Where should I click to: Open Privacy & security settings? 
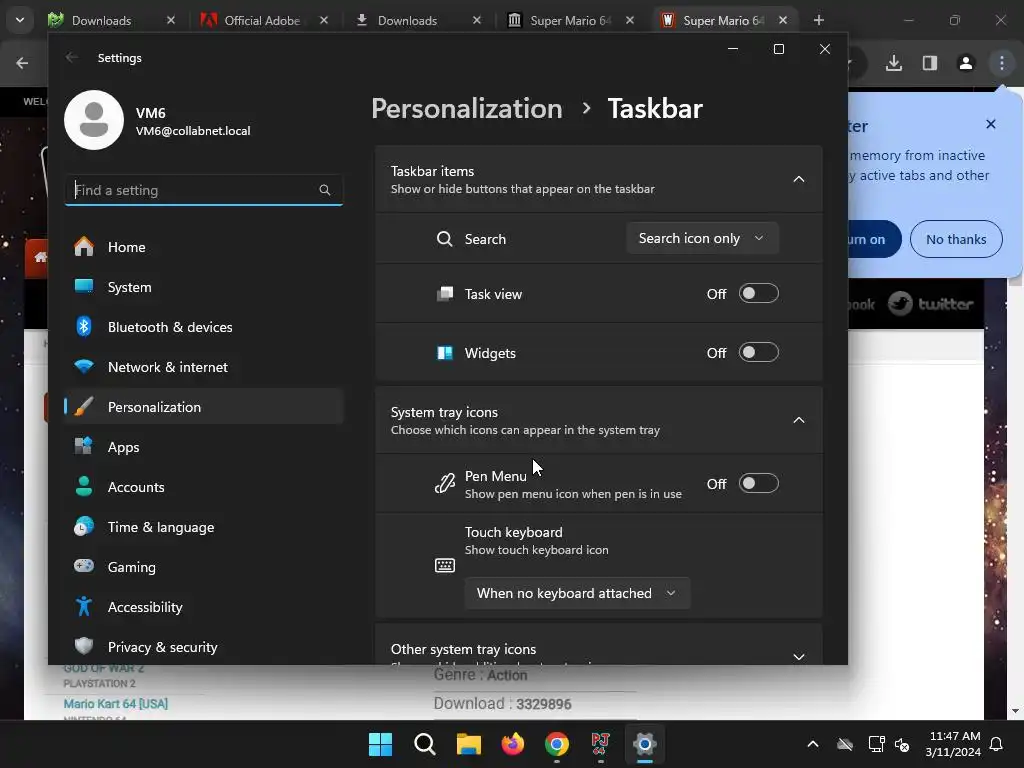click(x=203, y=647)
